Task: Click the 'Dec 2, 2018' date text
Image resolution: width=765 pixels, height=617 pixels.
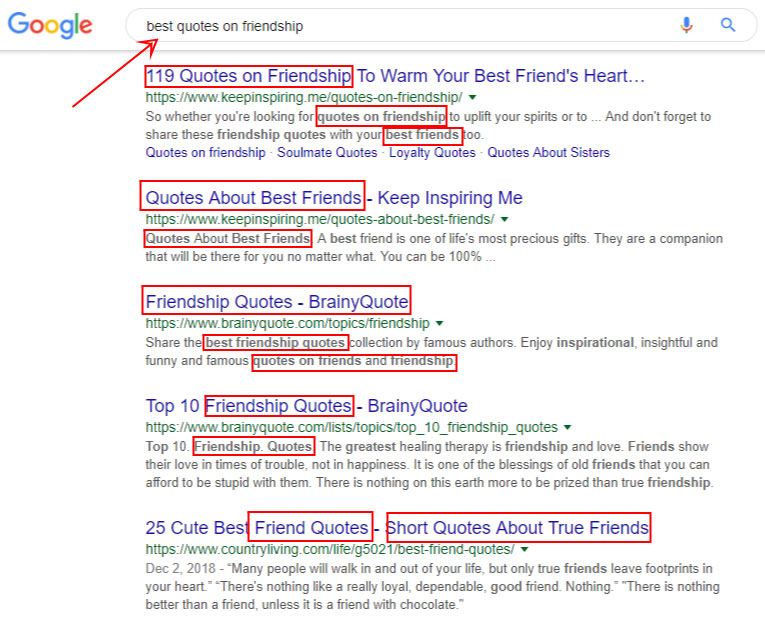Action: [181, 569]
